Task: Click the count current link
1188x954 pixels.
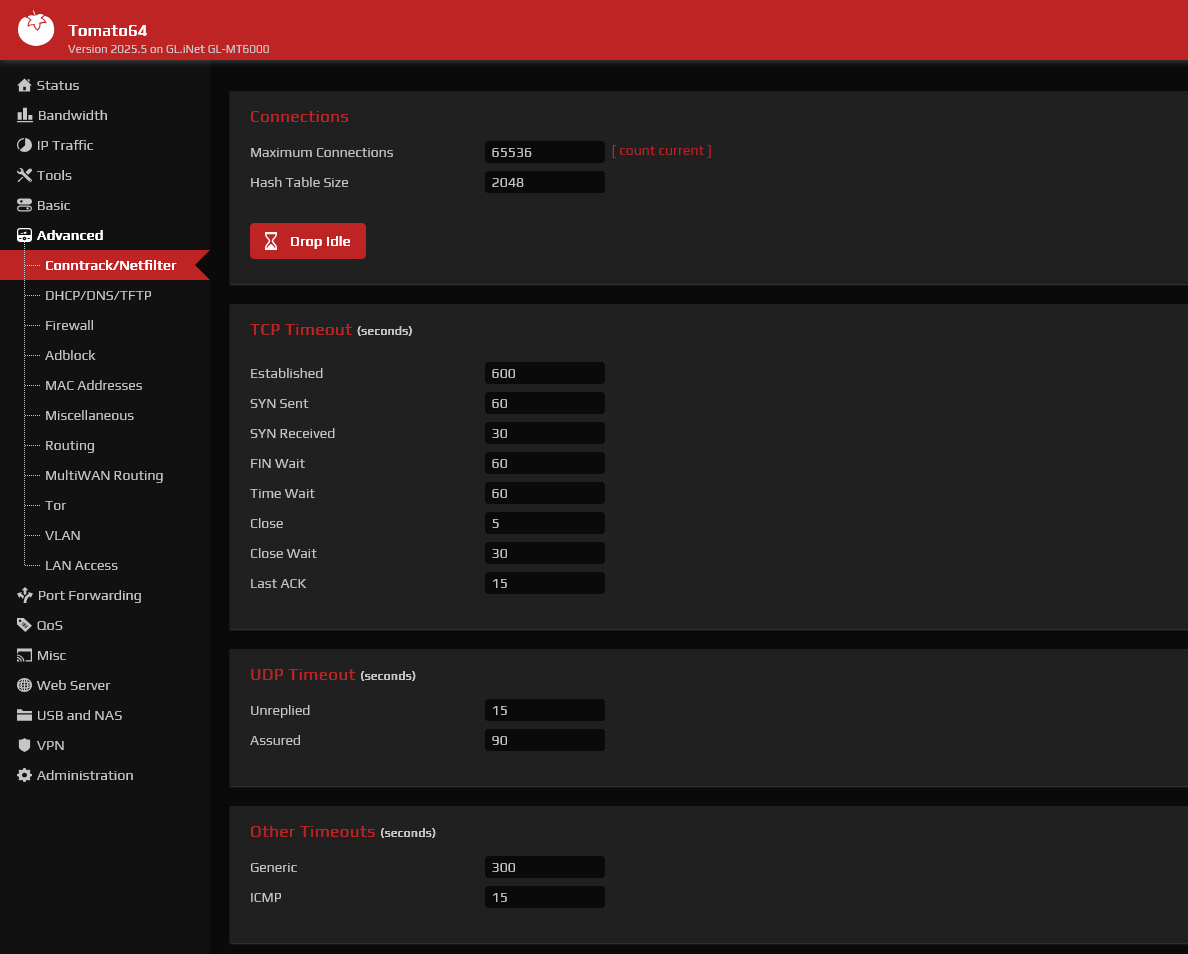Action: pos(661,151)
